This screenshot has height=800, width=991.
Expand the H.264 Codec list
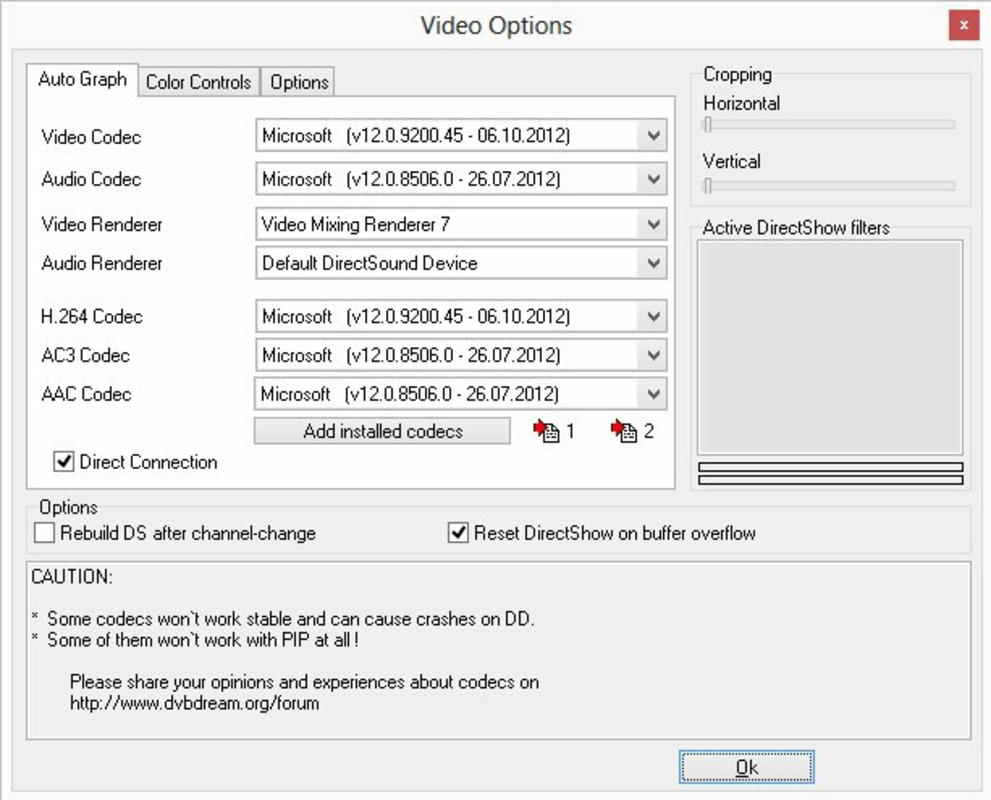[x=654, y=316]
